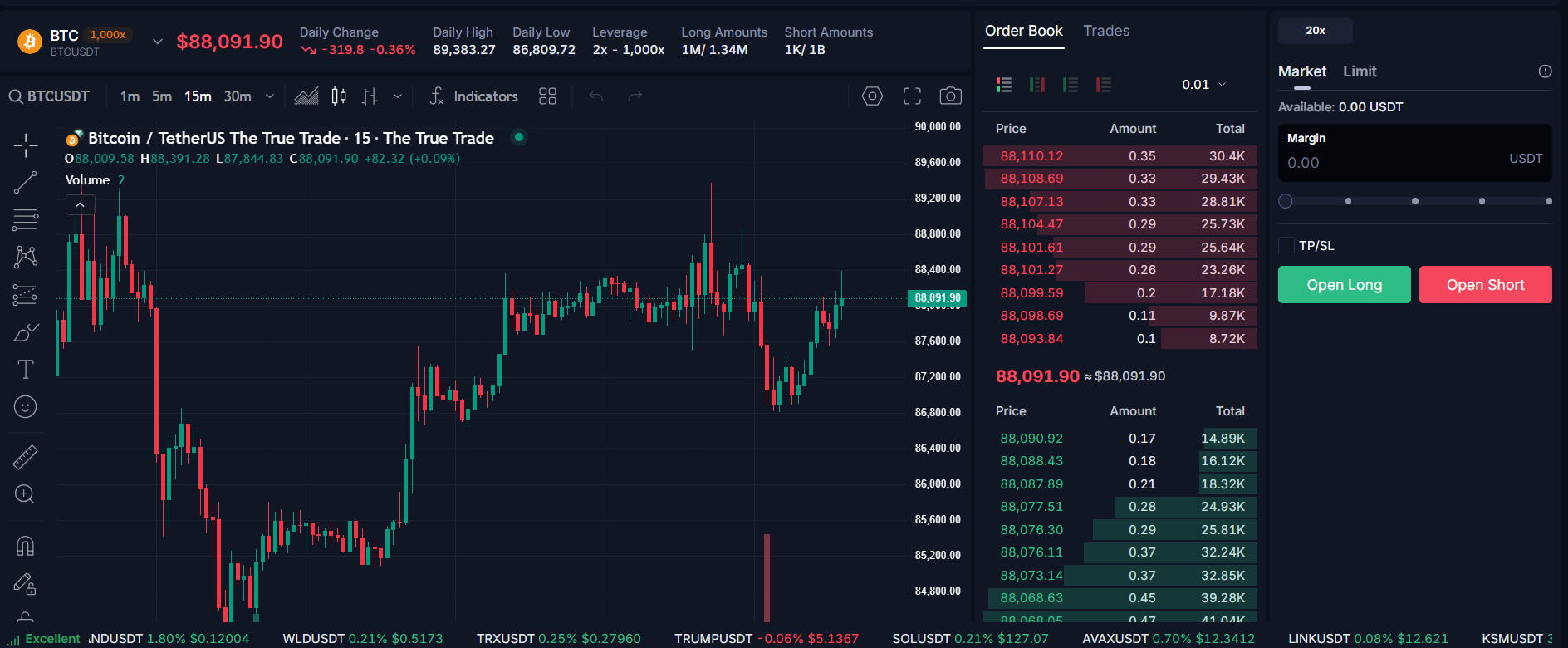Open chart layout grid selector
Image resolution: width=1568 pixels, height=648 pixels.
click(x=547, y=96)
